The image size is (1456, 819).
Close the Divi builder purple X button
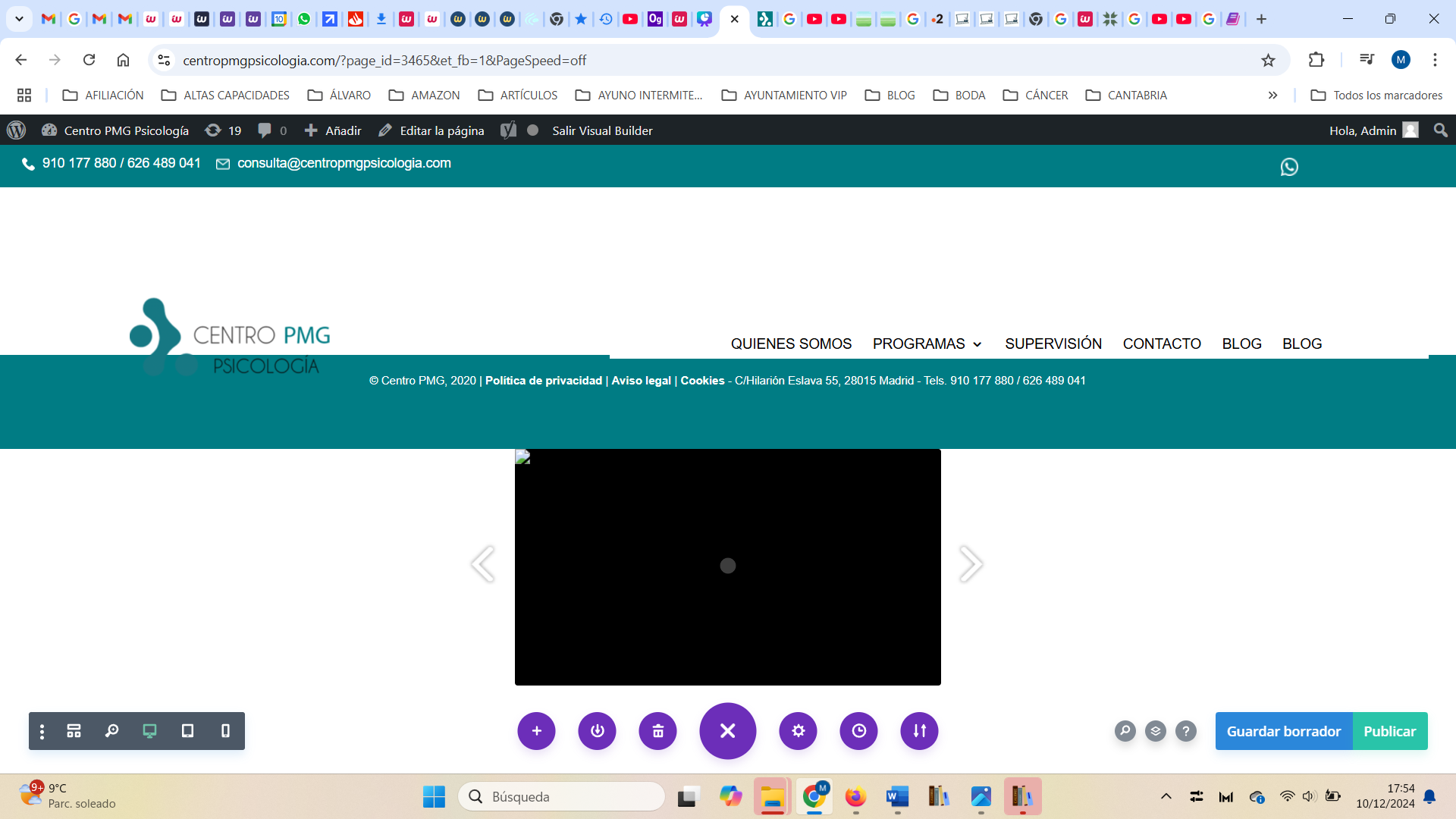[727, 731]
